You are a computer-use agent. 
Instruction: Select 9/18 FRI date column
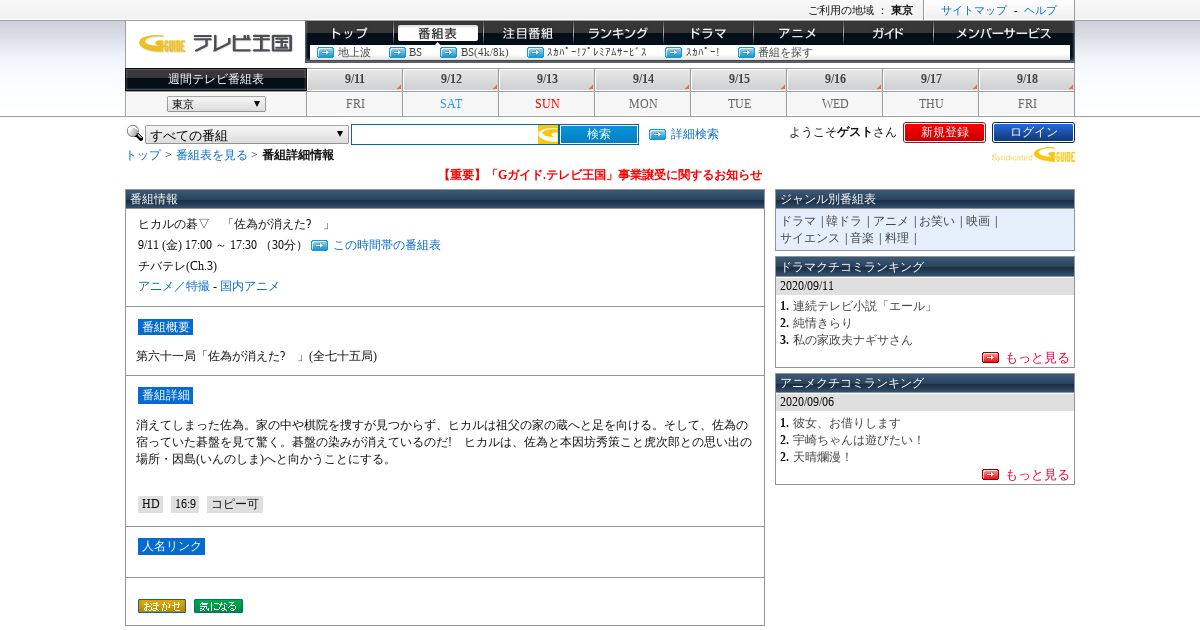tap(1027, 92)
